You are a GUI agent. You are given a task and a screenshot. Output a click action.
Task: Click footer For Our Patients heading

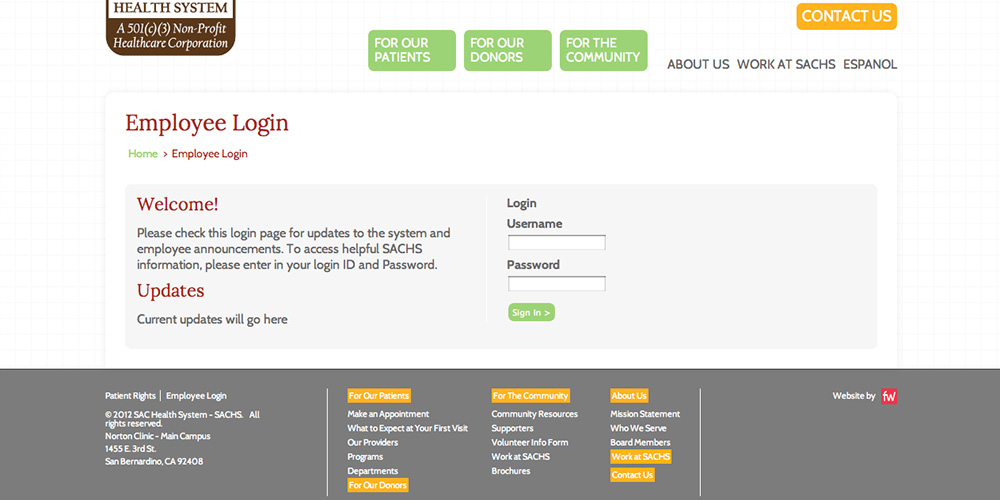(379, 396)
